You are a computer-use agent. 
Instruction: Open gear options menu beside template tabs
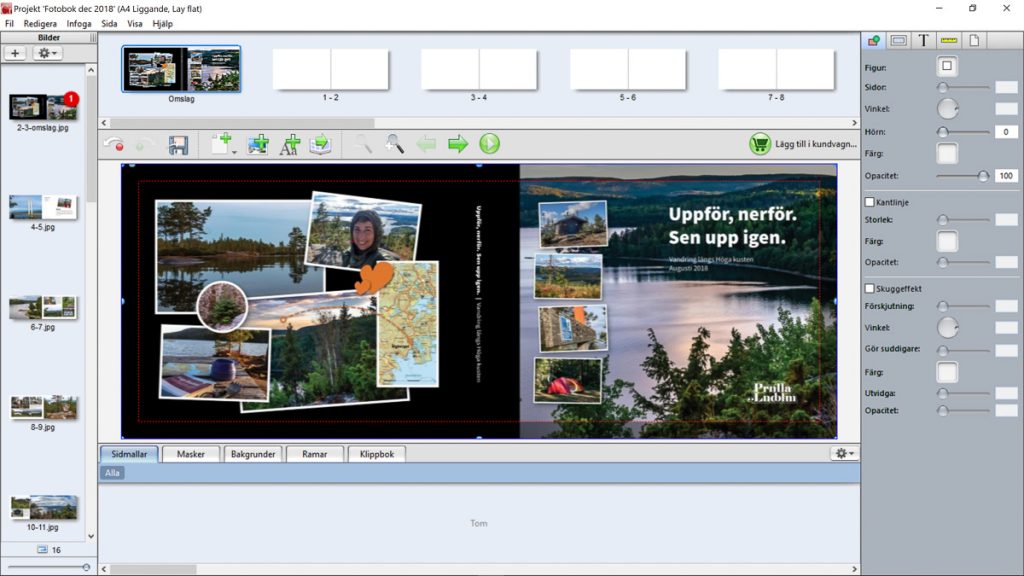tap(844, 453)
